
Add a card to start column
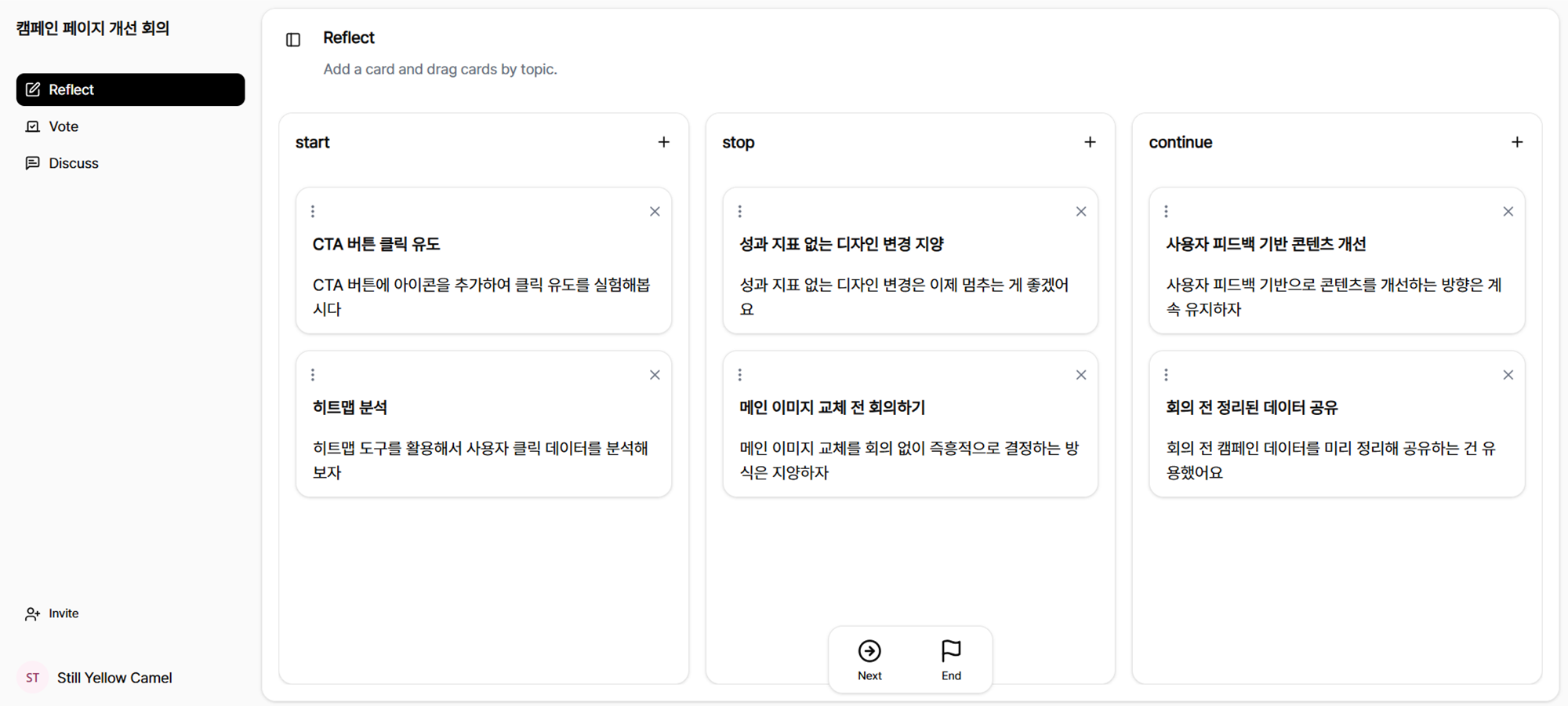663,142
